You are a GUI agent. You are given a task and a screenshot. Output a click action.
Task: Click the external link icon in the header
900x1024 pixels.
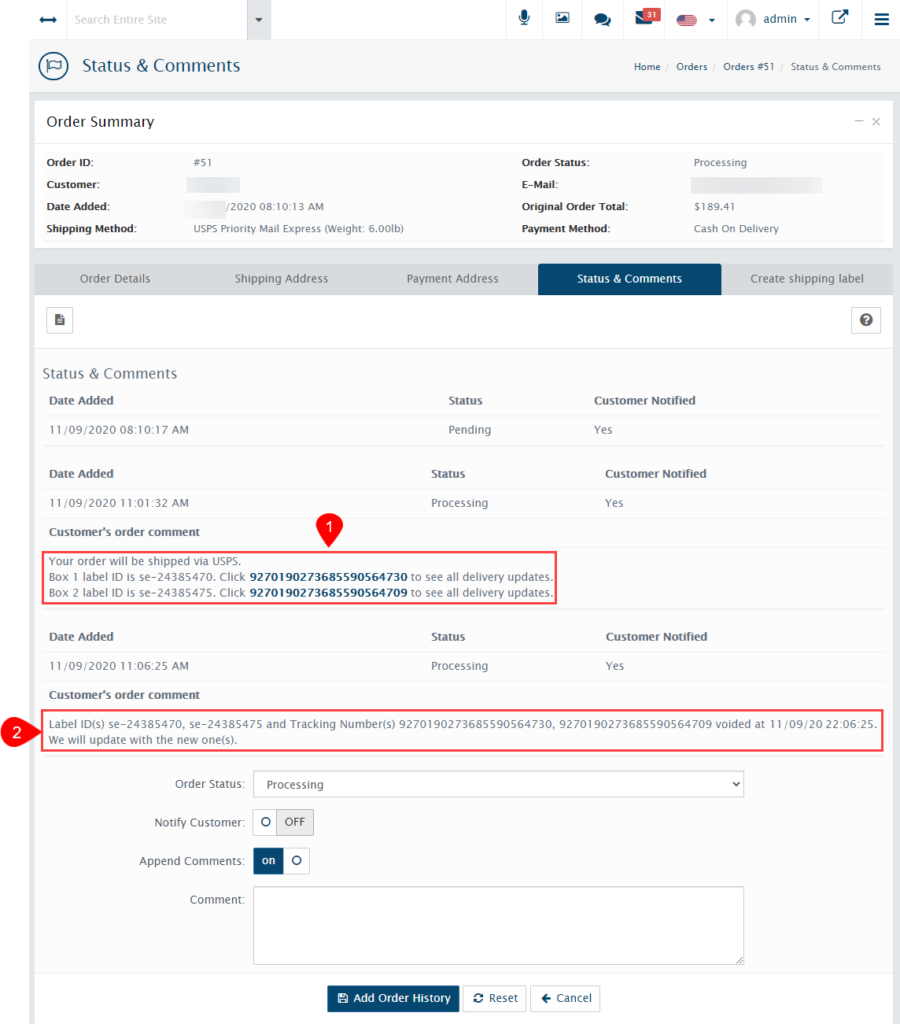(x=839, y=19)
